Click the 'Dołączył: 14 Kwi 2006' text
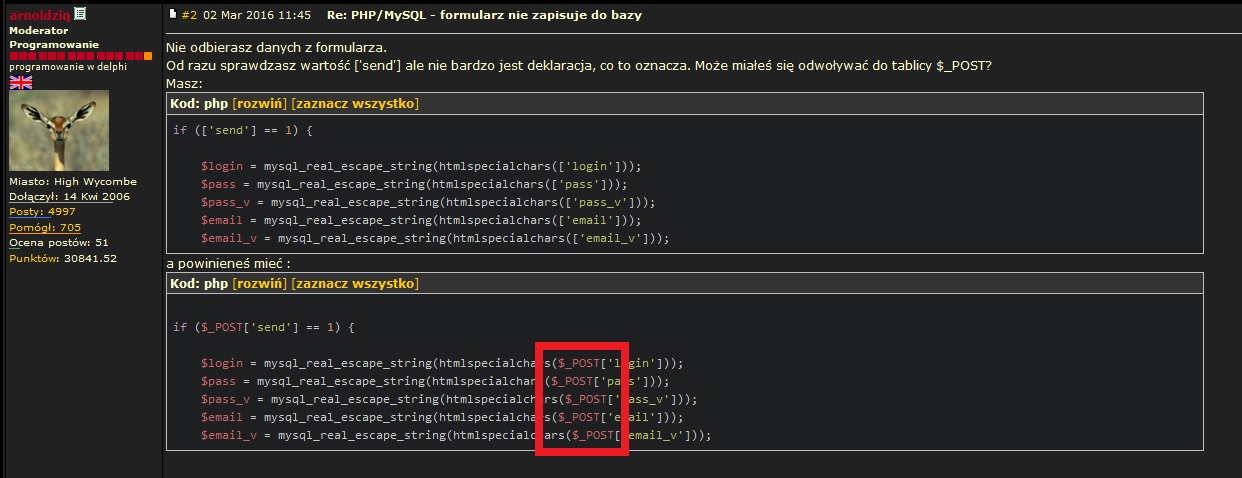Viewport: 1242px width, 478px height. (x=69, y=197)
